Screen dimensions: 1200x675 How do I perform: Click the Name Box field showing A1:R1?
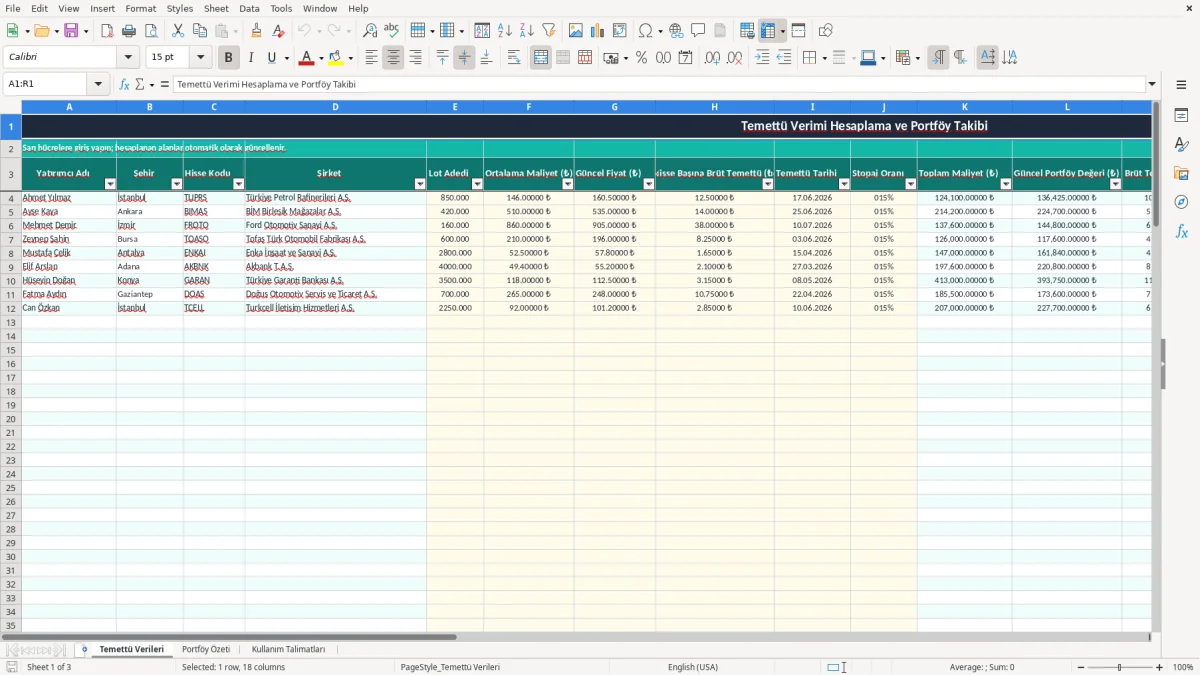click(x=46, y=84)
